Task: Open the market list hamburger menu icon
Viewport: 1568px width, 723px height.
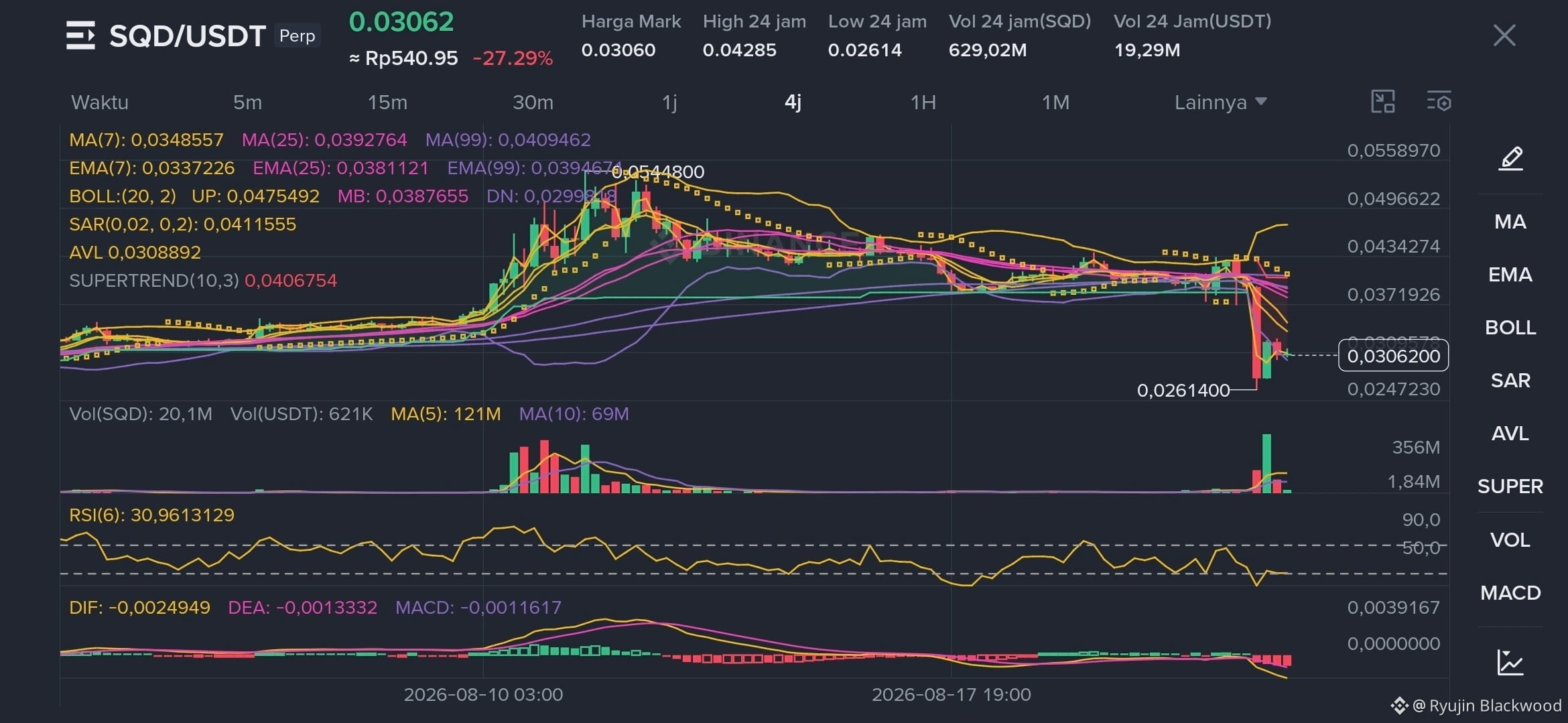Action: [x=80, y=36]
